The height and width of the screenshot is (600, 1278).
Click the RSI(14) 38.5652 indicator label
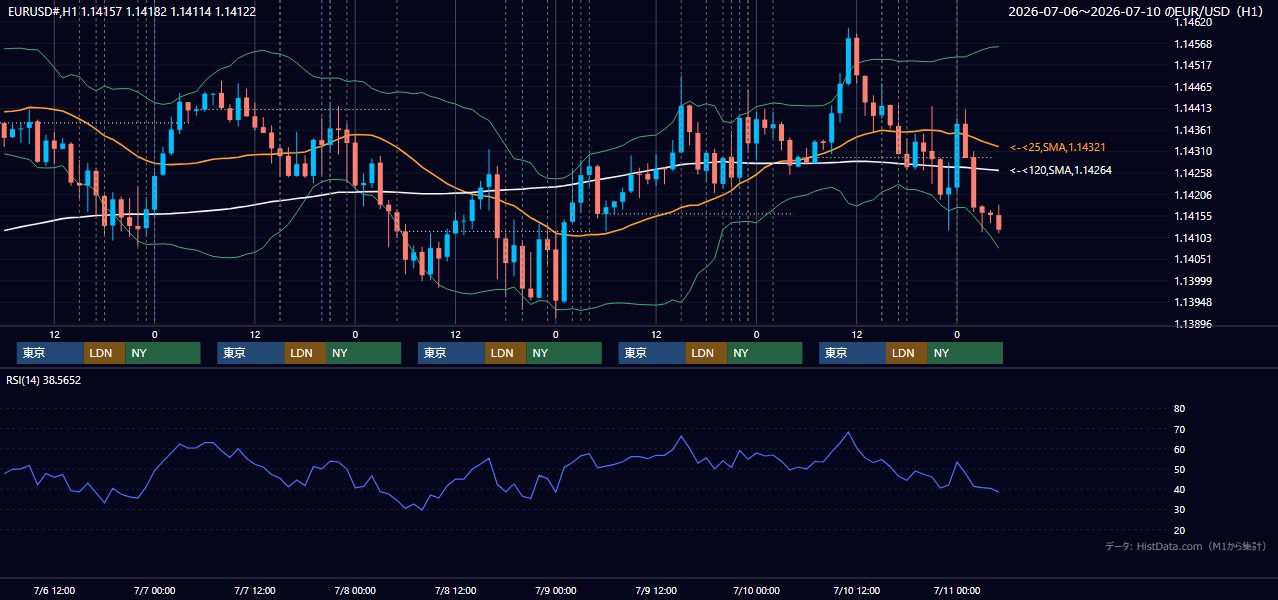coord(44,380)
